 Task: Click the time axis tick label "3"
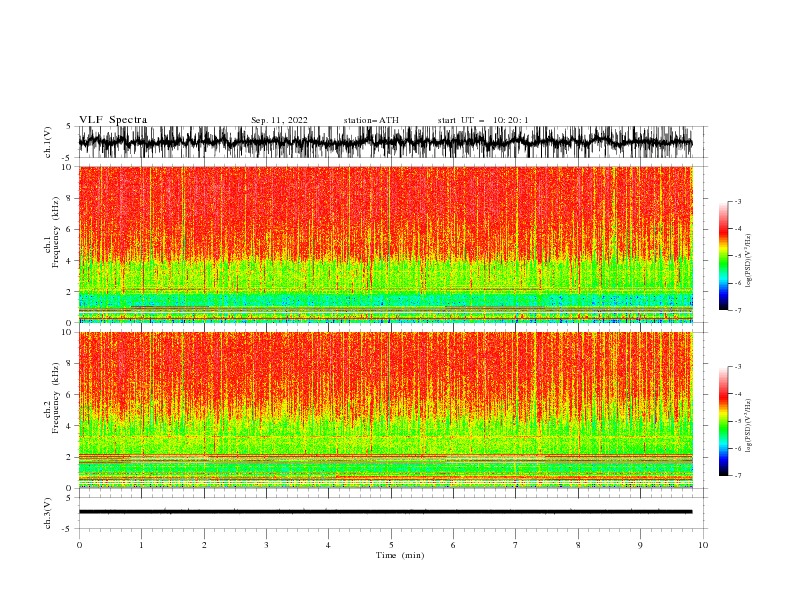coord(266,545)
